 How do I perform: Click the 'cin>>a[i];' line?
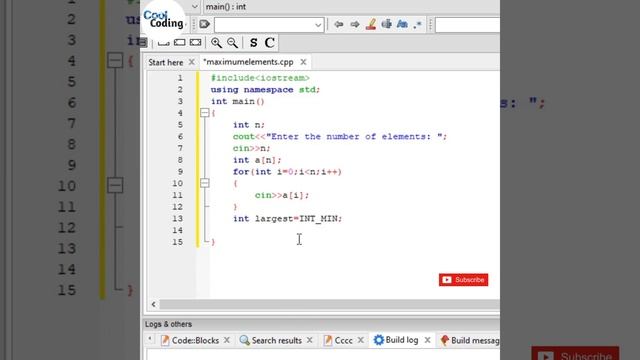click(x=282, y=195)
